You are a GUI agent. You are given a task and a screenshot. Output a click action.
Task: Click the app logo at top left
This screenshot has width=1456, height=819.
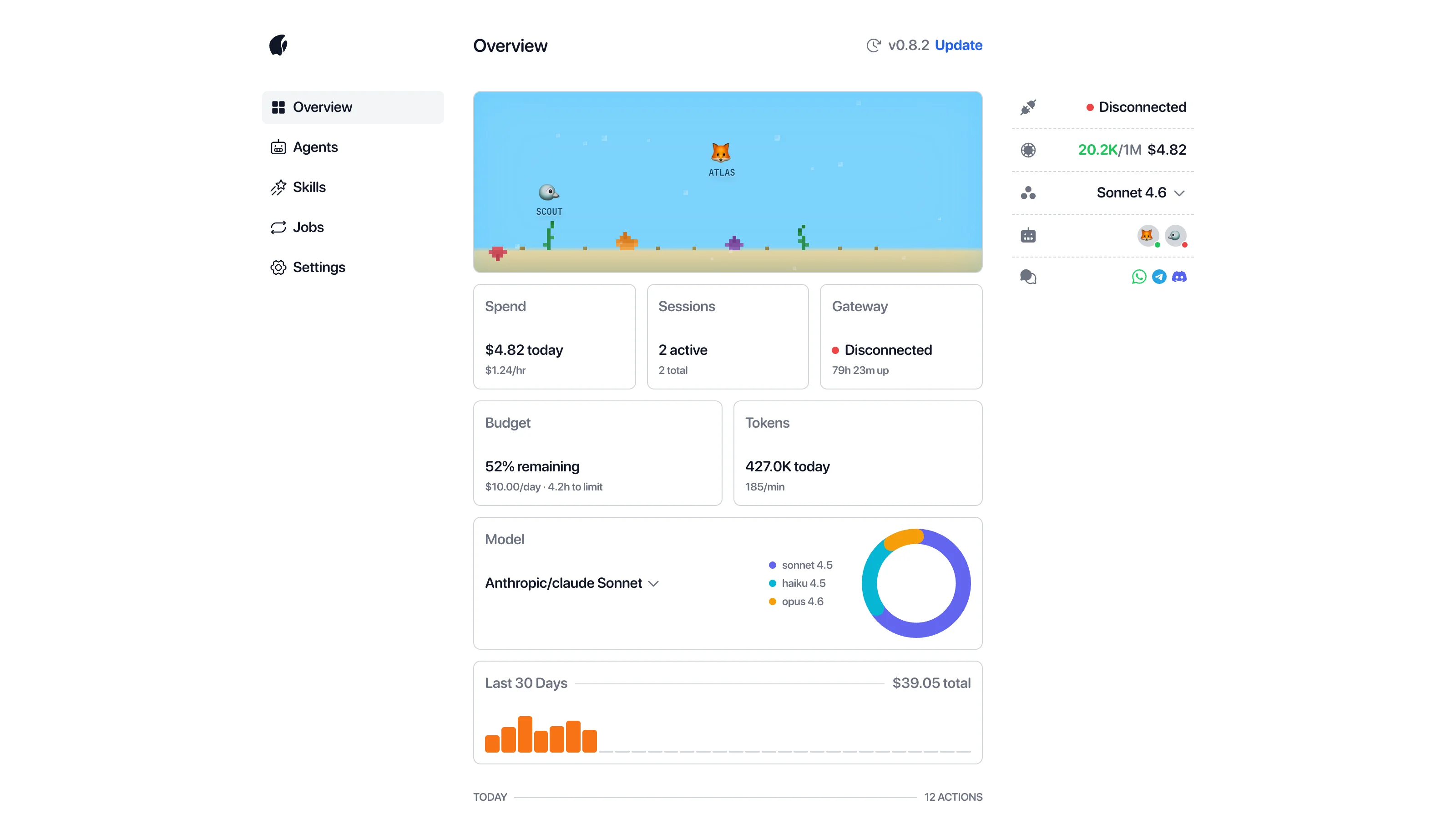tap(278, 45)
